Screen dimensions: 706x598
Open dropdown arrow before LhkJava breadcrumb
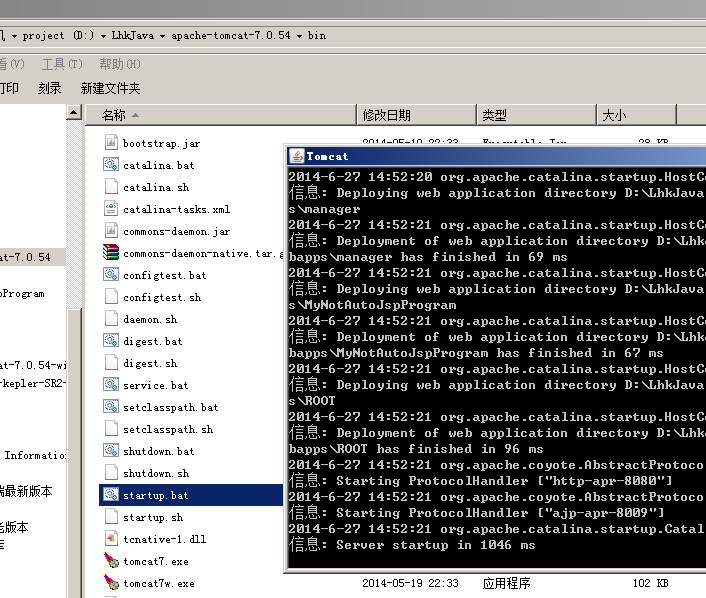click(103, 36)
